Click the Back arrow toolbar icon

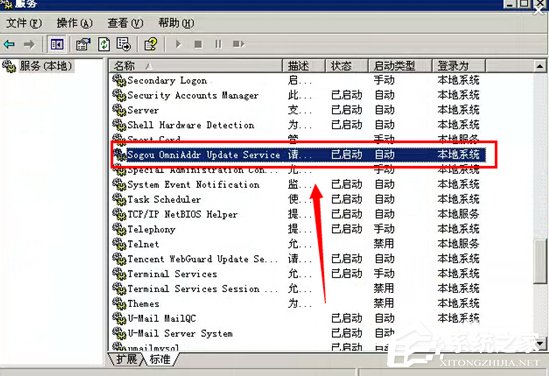pos(9,44)
